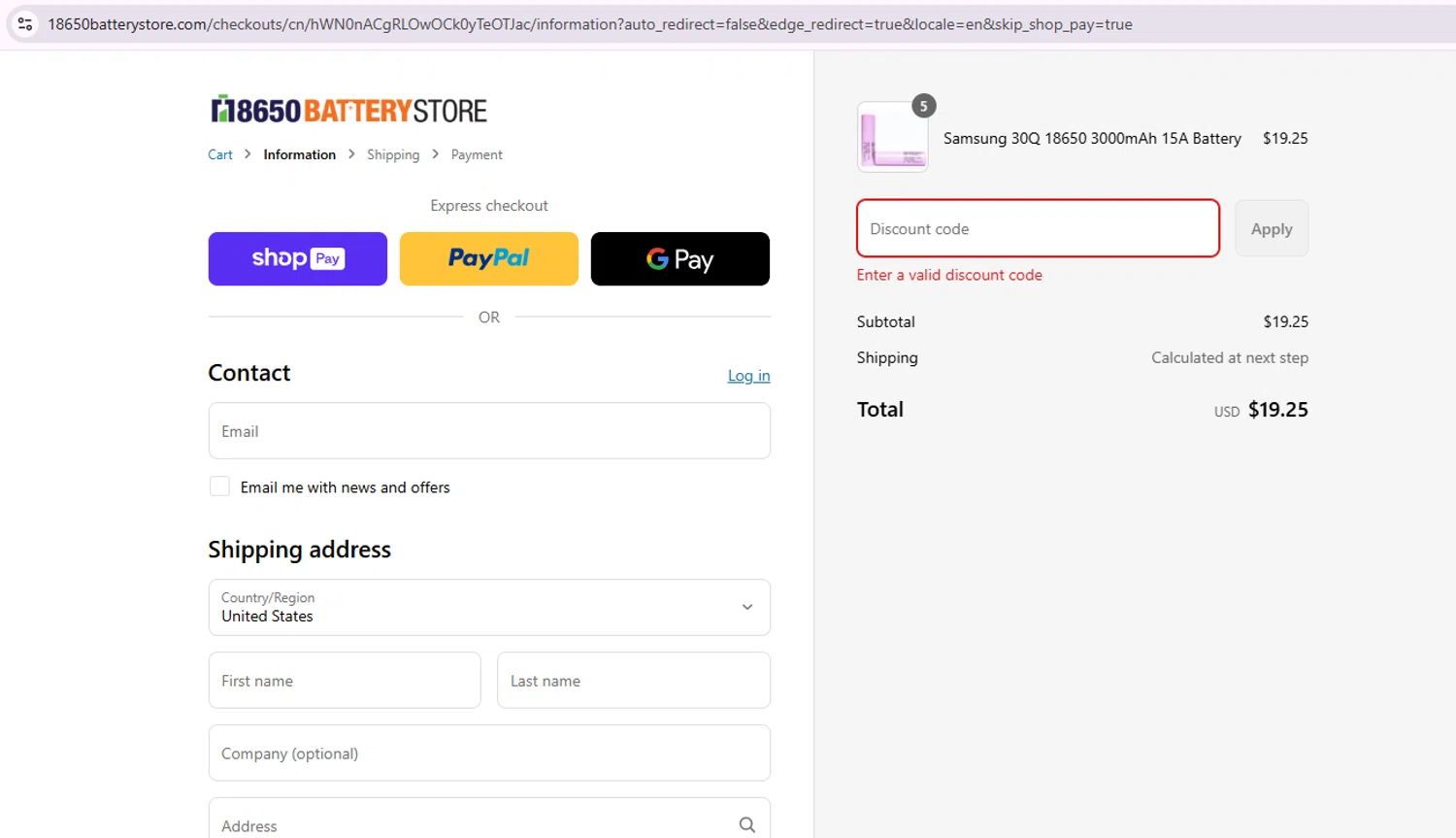Focus the Company (optional) field
Image resolution: width=1456 pixels, height=838 pixels.
[489, 754]
